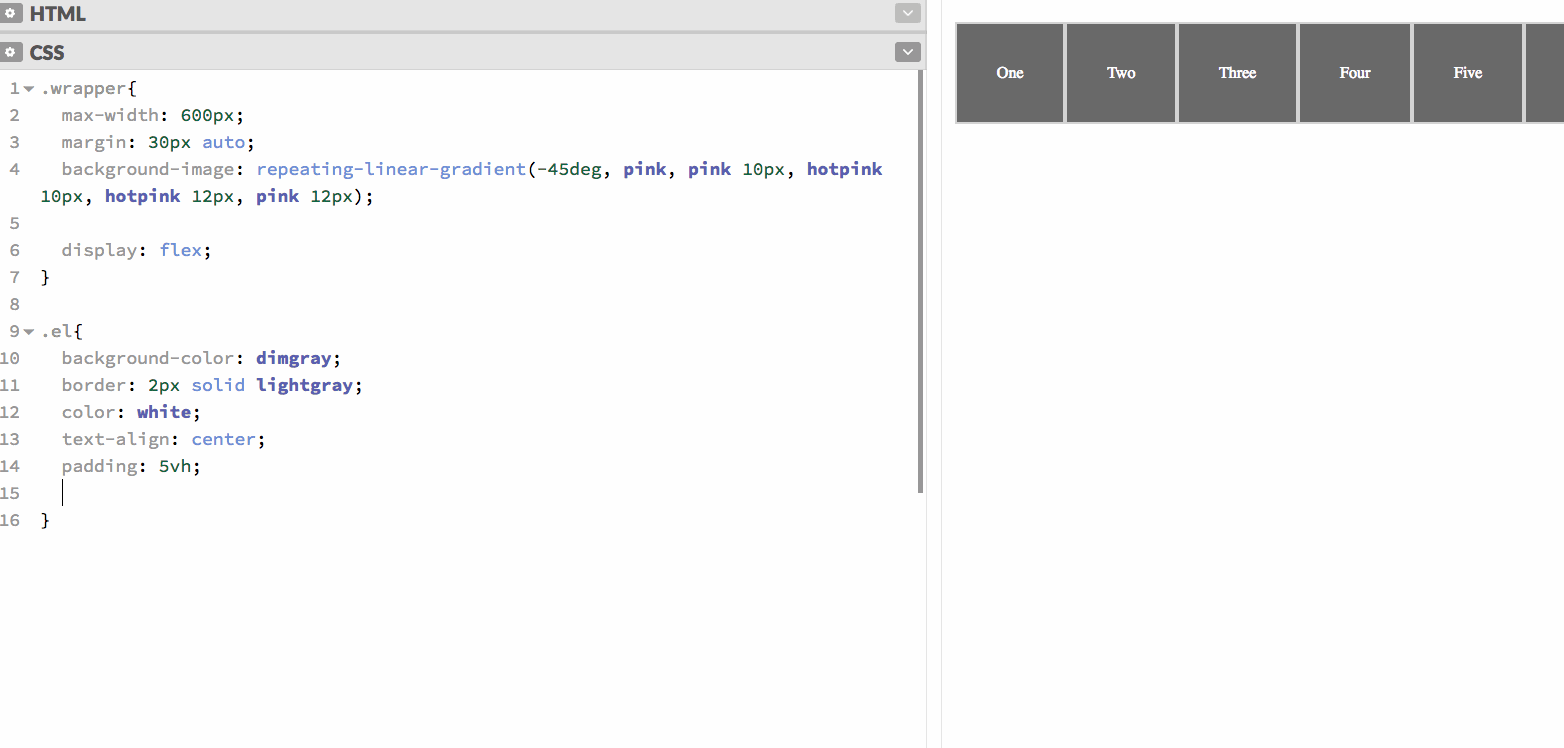Click the "One" box in preview
The width and height of the screenshot is (1564, 748).
pyautogui.click(x=1010, y=73)
